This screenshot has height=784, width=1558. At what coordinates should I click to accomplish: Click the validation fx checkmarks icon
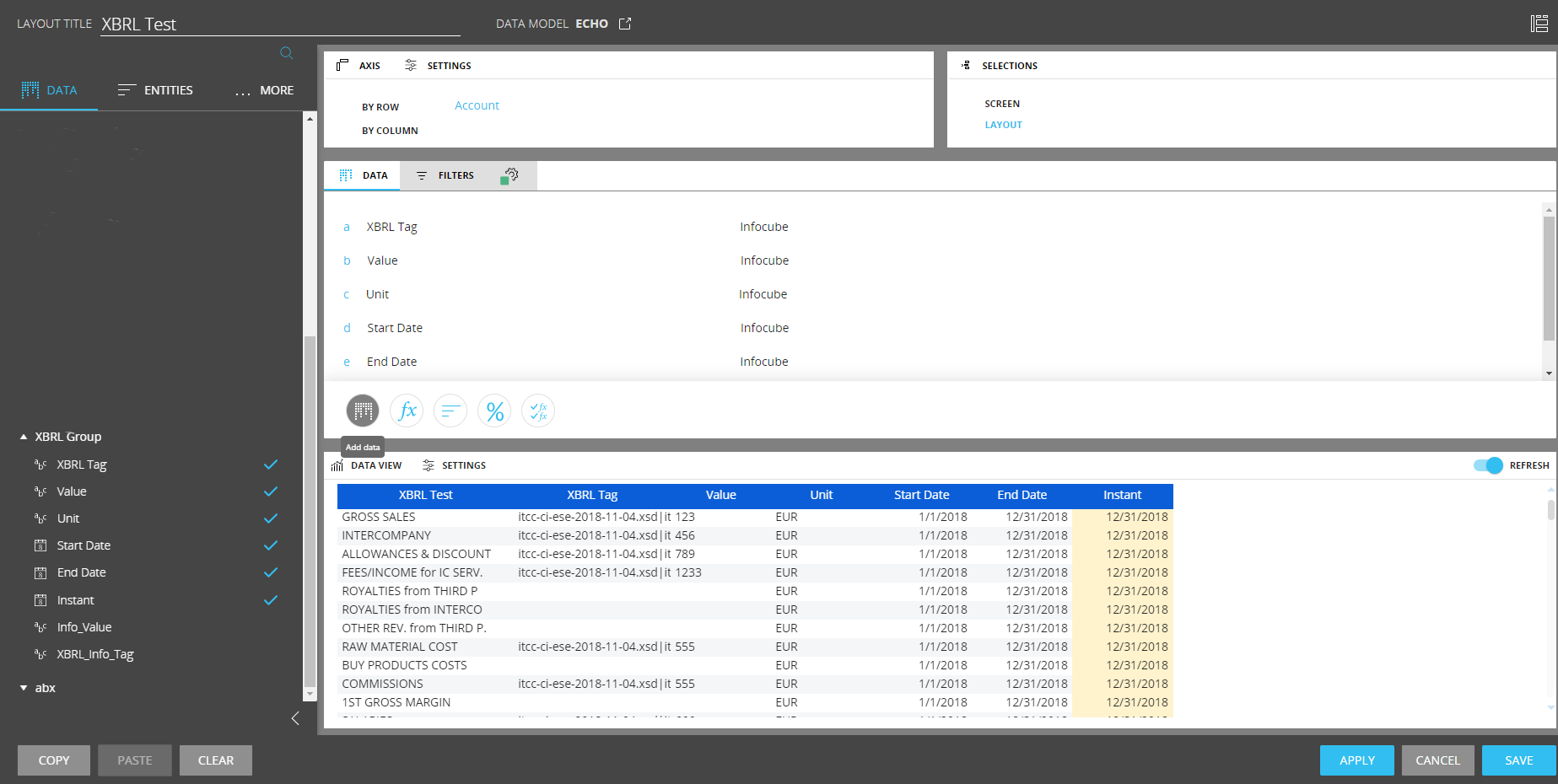pyautogui.click(x=538, y=411)
